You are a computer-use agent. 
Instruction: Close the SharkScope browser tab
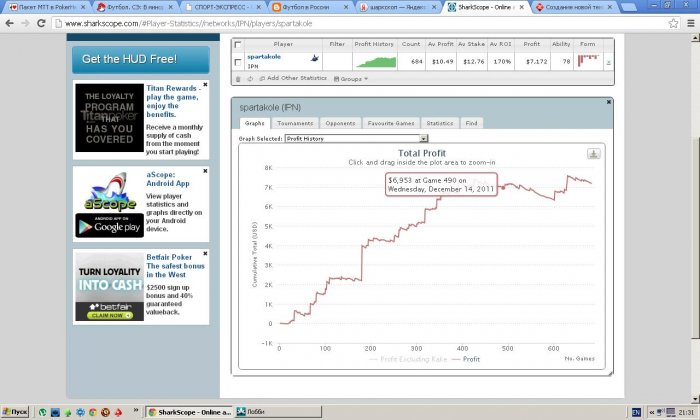pyautogui.click(x=521, y=7)
